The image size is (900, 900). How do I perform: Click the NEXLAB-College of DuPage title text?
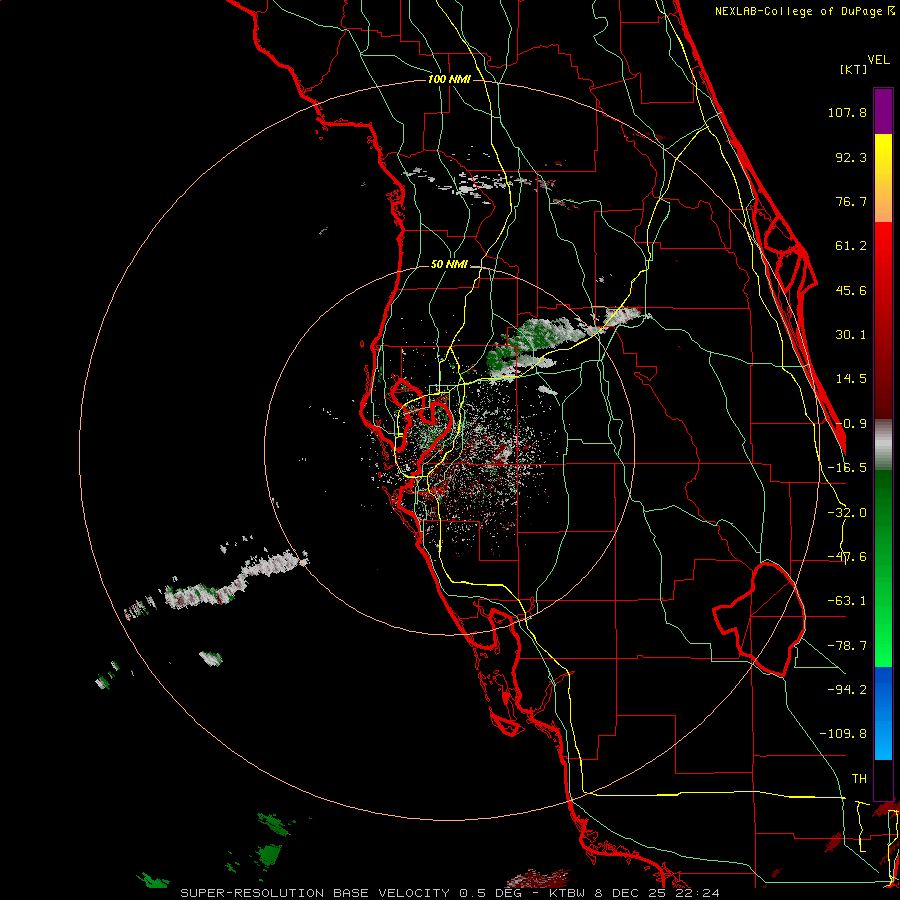(x=800, y=11)
